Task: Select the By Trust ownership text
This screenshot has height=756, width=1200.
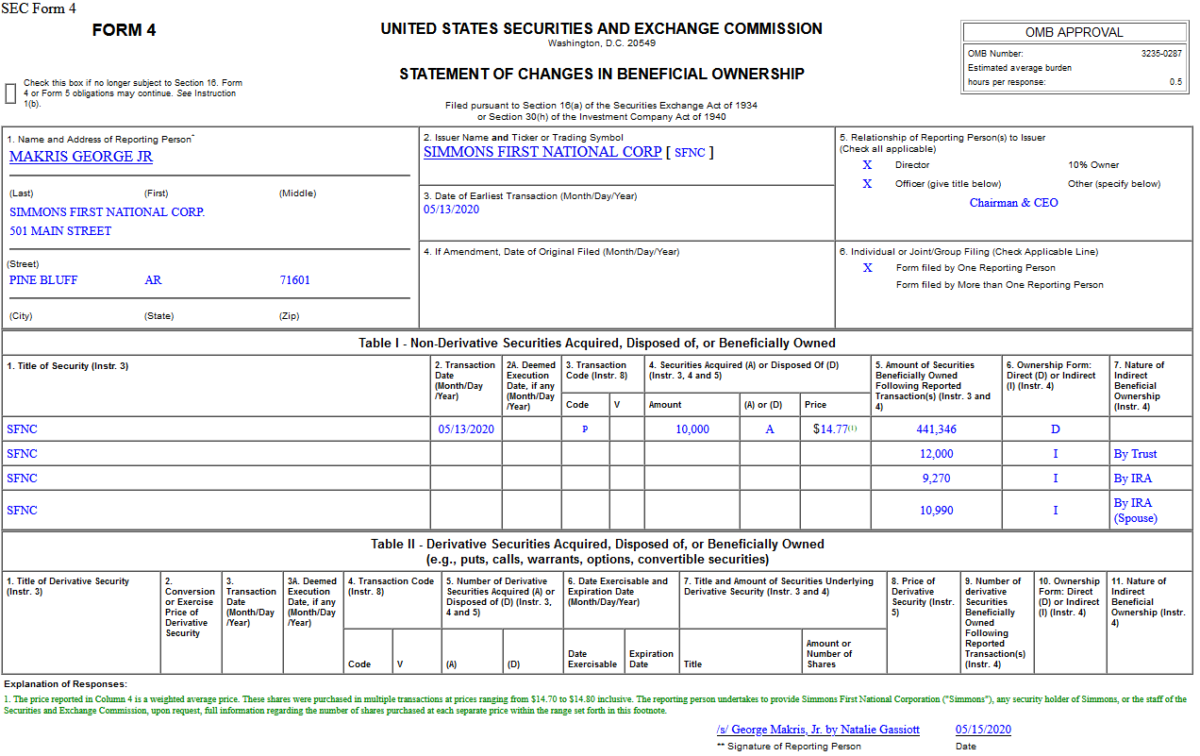Action: pos(1135,454)
